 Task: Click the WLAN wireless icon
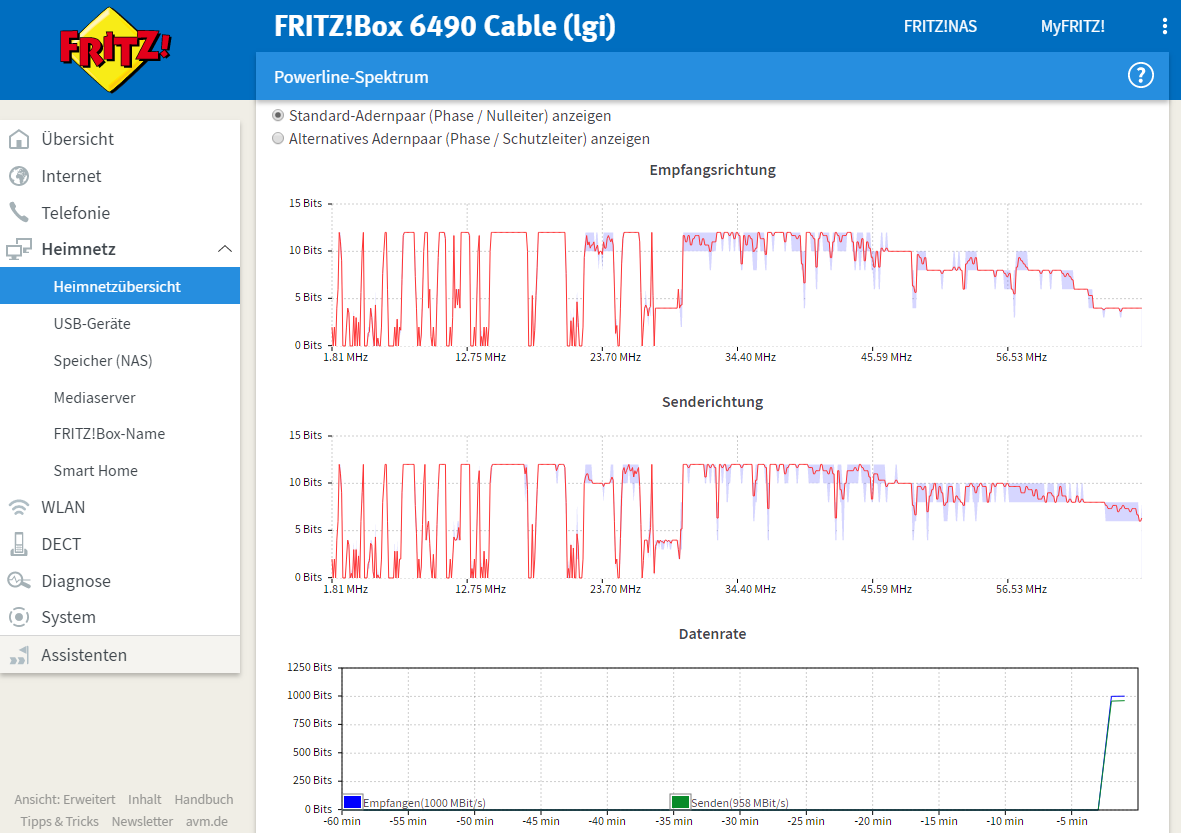19,508
